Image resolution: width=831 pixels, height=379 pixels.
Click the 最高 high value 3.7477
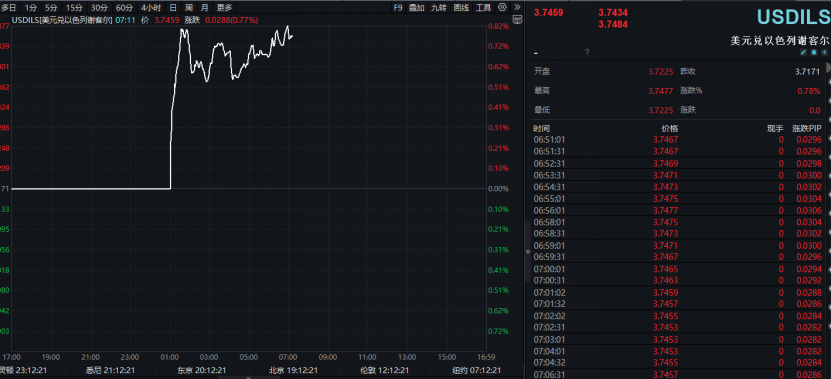pos(660,91)
